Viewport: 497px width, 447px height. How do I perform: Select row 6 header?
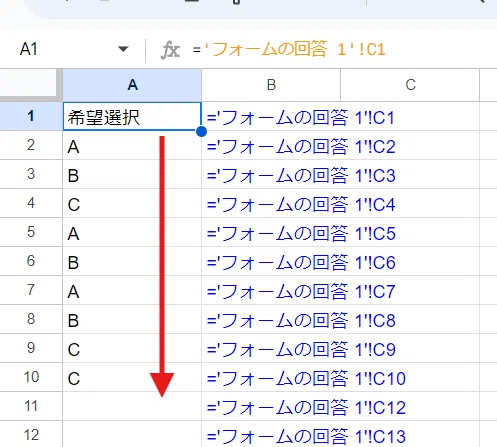[x=31, y=261]
